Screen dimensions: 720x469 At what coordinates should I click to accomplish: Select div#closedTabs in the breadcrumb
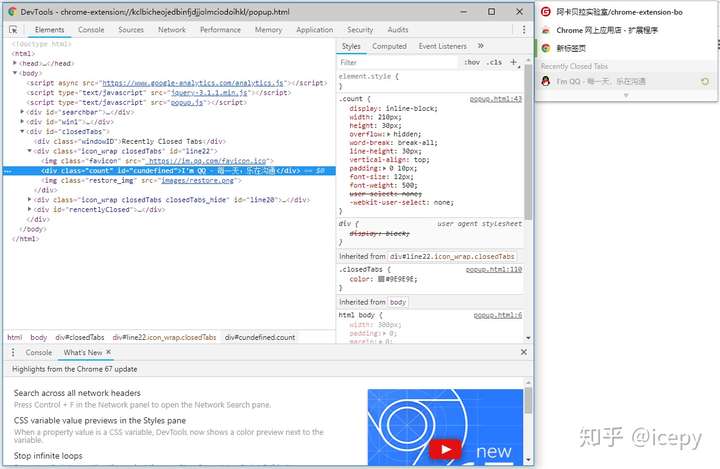coord(80,337)
